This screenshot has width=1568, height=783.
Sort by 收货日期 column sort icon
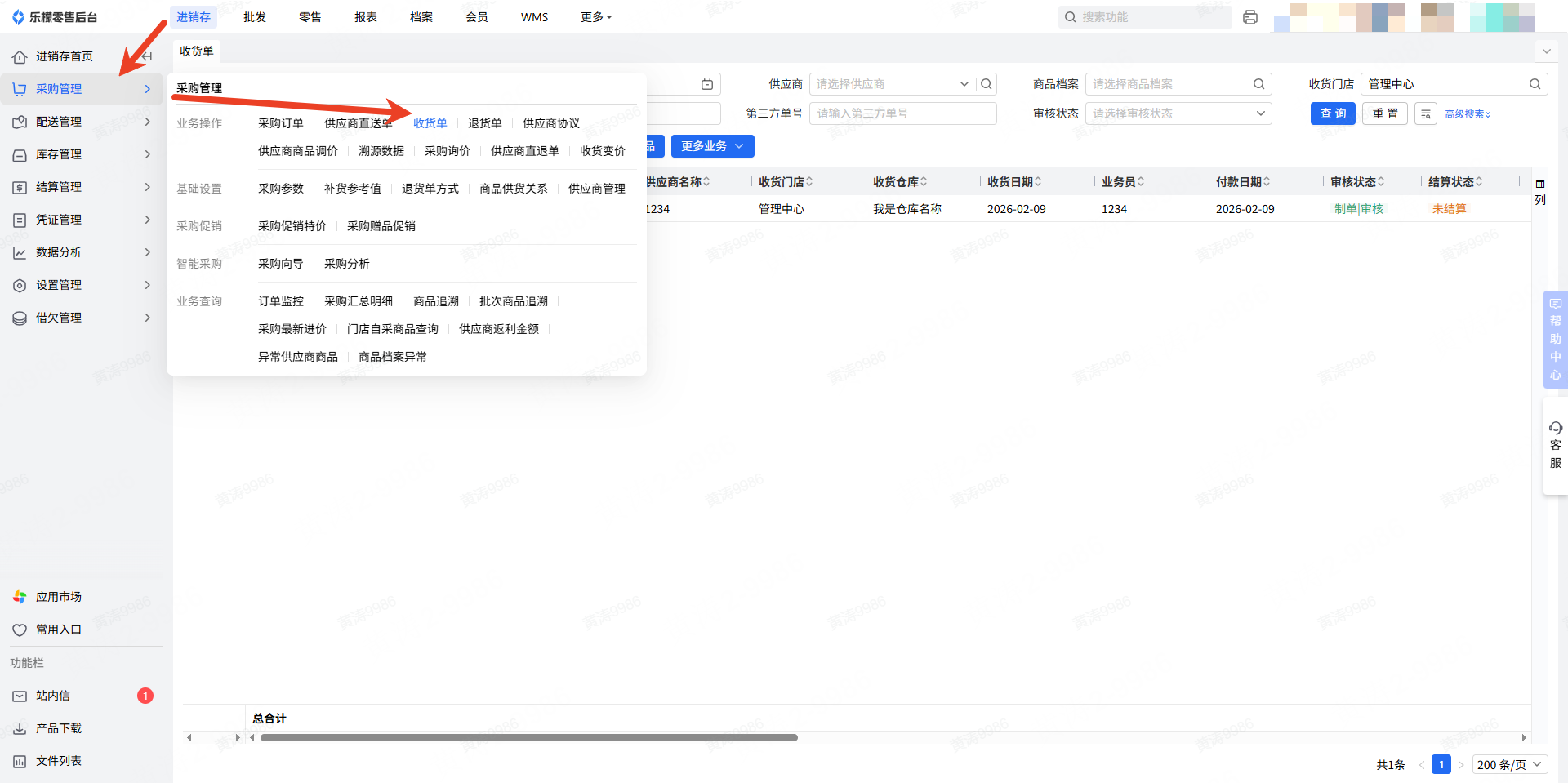(x=1038, y=182)
